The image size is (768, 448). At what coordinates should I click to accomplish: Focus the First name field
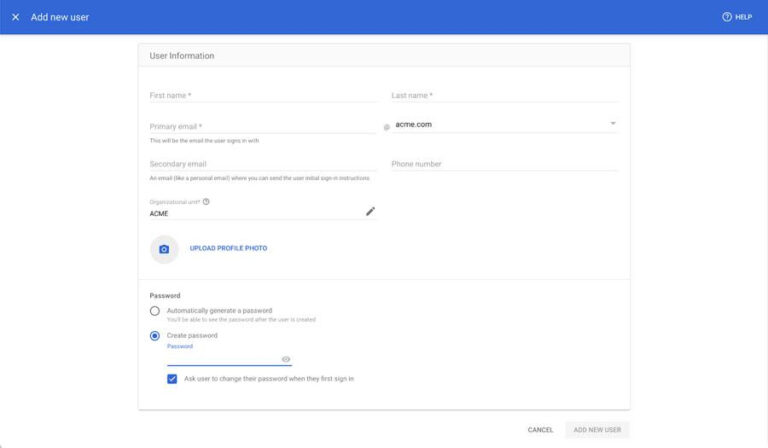(x=262, y=95)
